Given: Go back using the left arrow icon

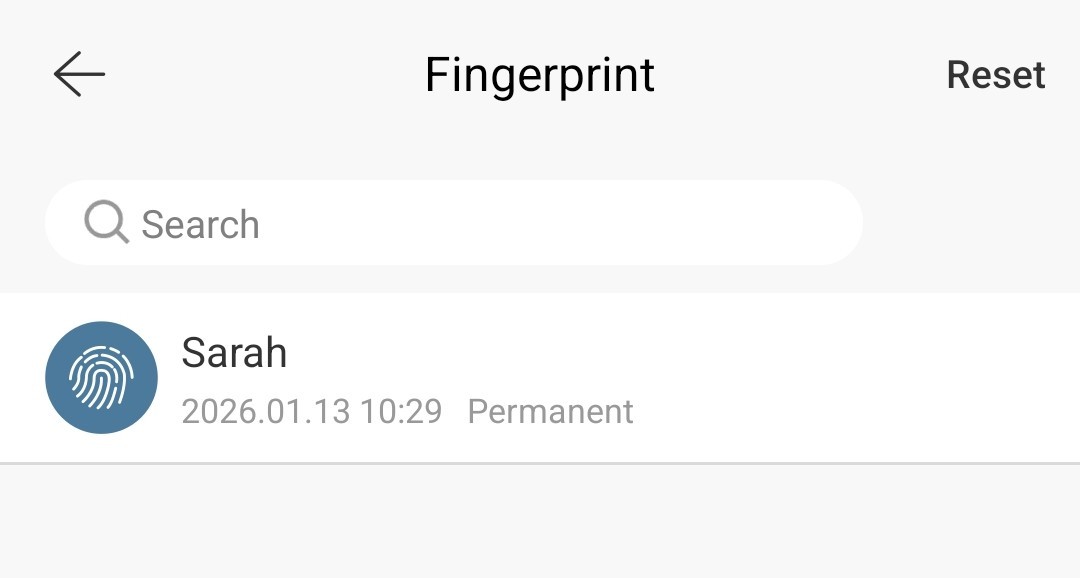Looking at the screenshot, I should 79,74.
